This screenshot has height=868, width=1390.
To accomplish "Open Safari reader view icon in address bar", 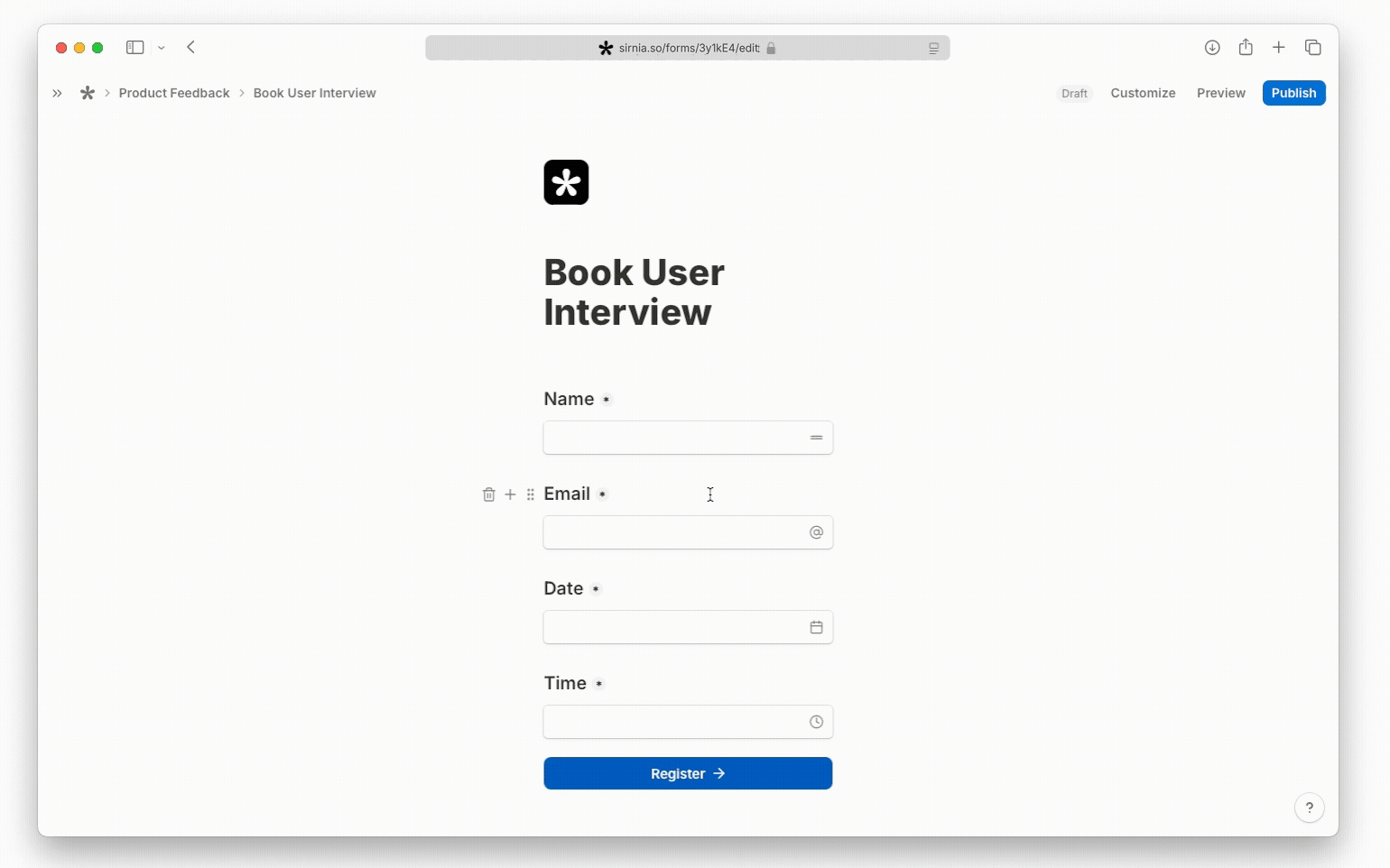I will tap(934, 49).
